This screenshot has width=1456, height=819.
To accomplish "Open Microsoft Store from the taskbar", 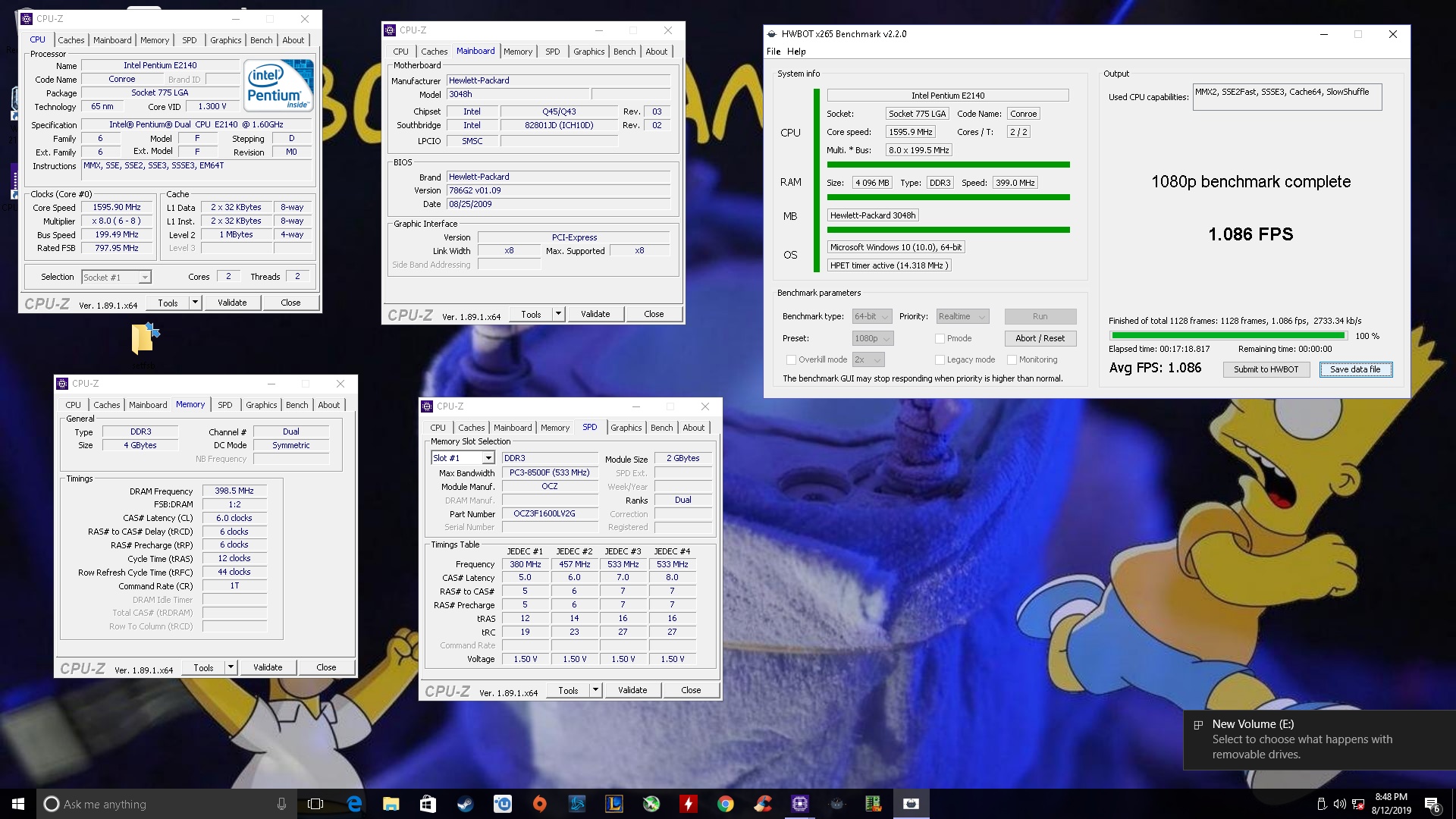I will point(428,804).
